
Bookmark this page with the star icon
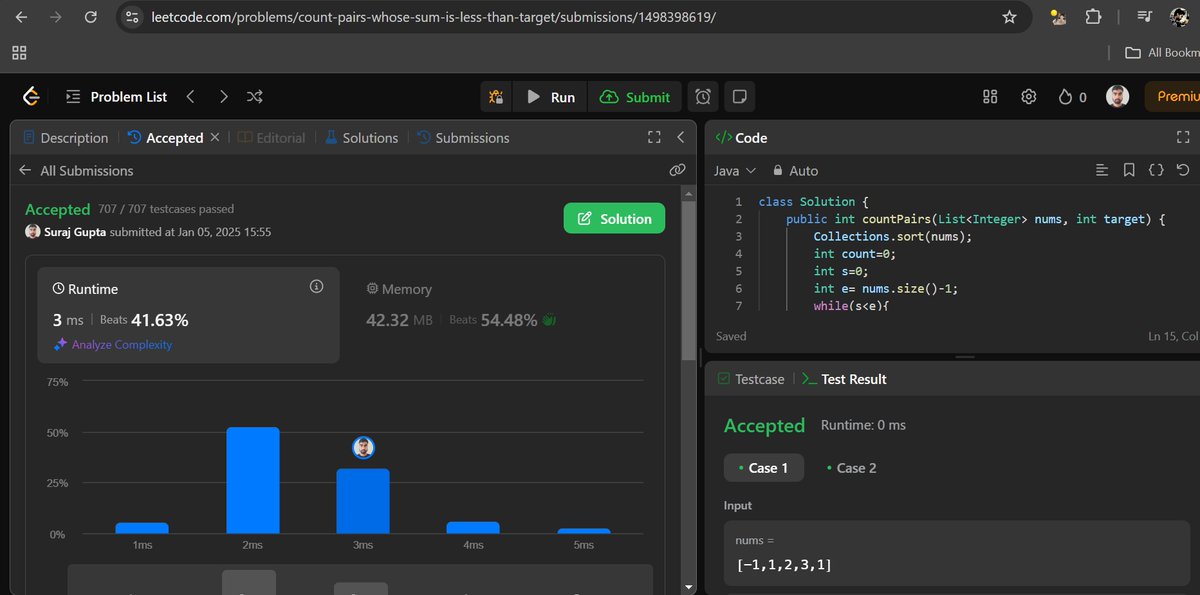1009,17
